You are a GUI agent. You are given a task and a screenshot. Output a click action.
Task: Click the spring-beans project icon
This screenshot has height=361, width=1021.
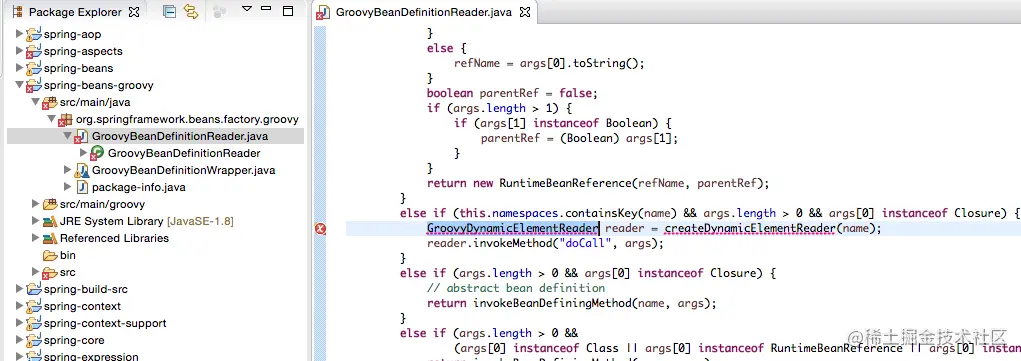pyautogui.click(x=34, y=68)
